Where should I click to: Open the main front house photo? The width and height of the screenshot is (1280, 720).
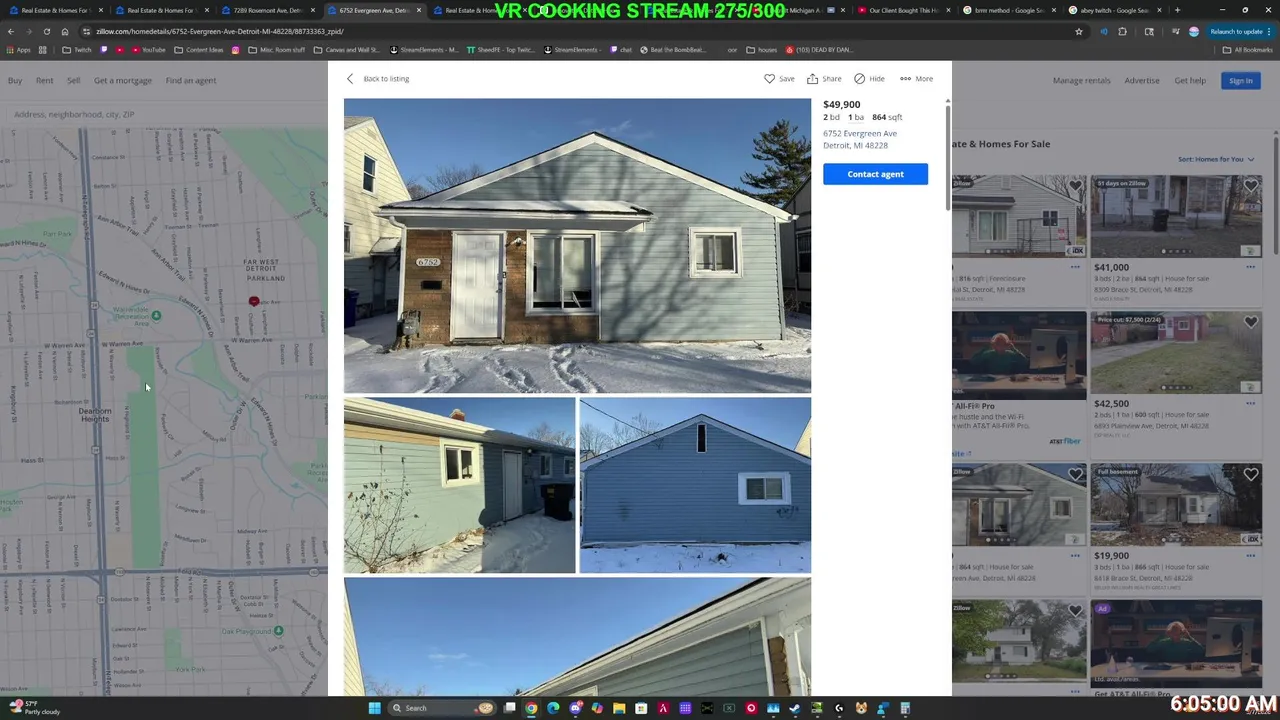[577, 245]
